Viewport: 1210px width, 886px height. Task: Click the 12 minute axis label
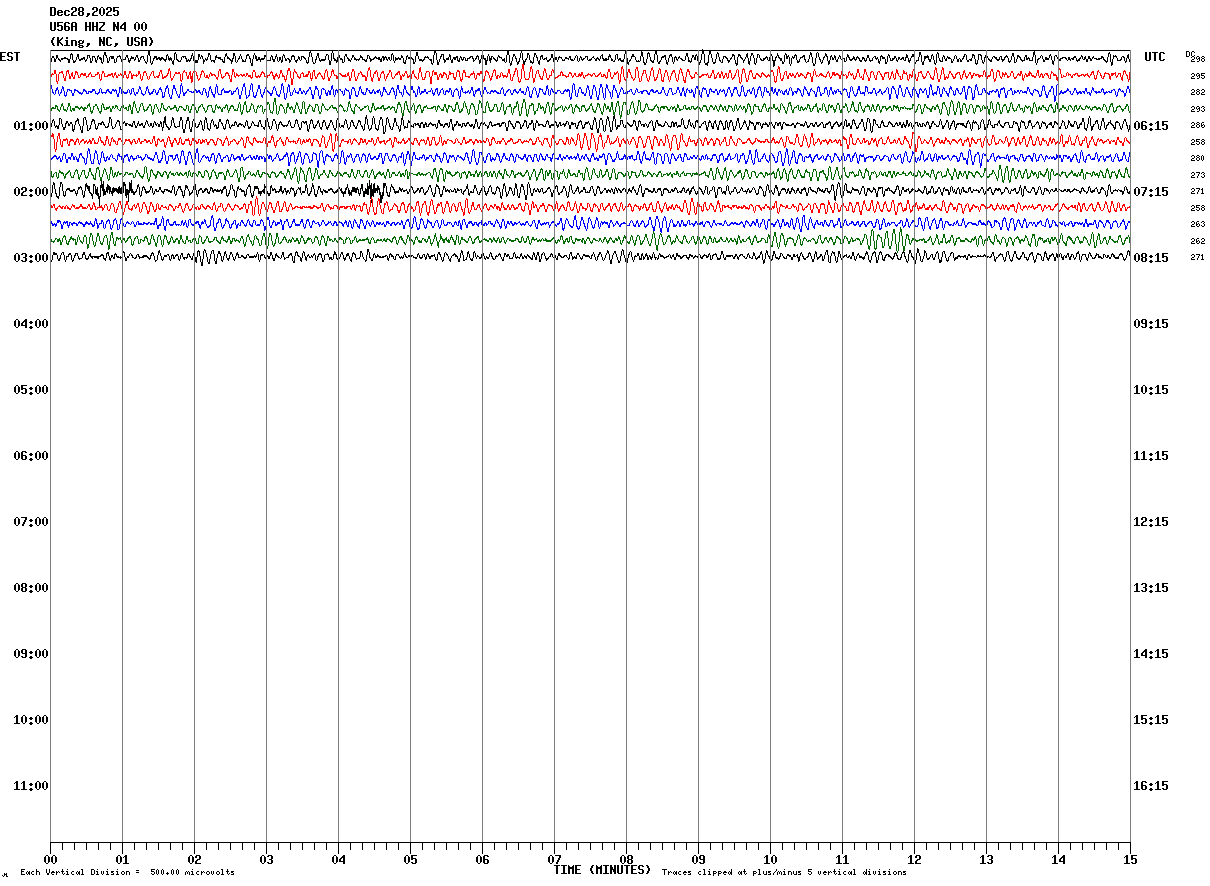(914, 859)
